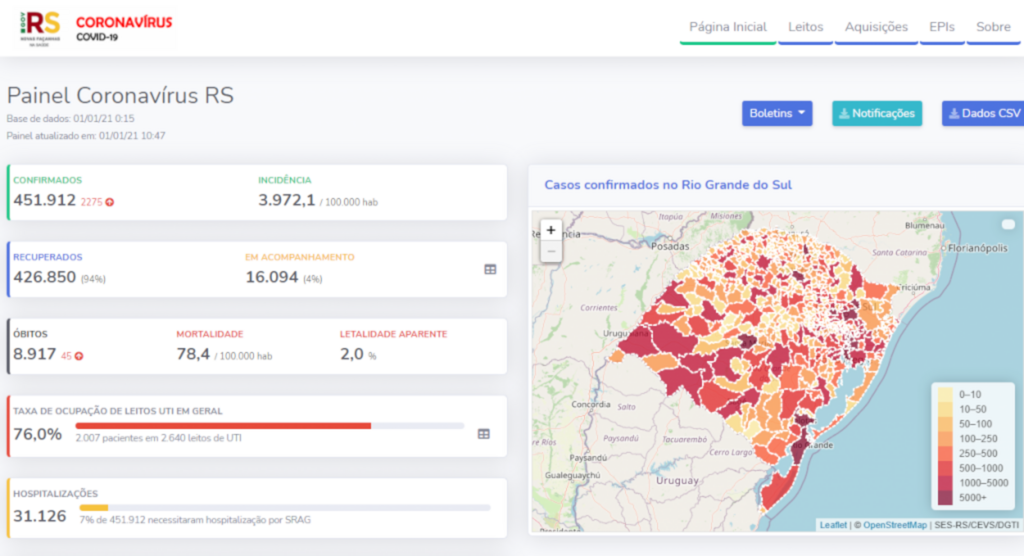Expand the Boletins dropdown
Screen dimensions: 1024x556
click(x=777, y=113)
